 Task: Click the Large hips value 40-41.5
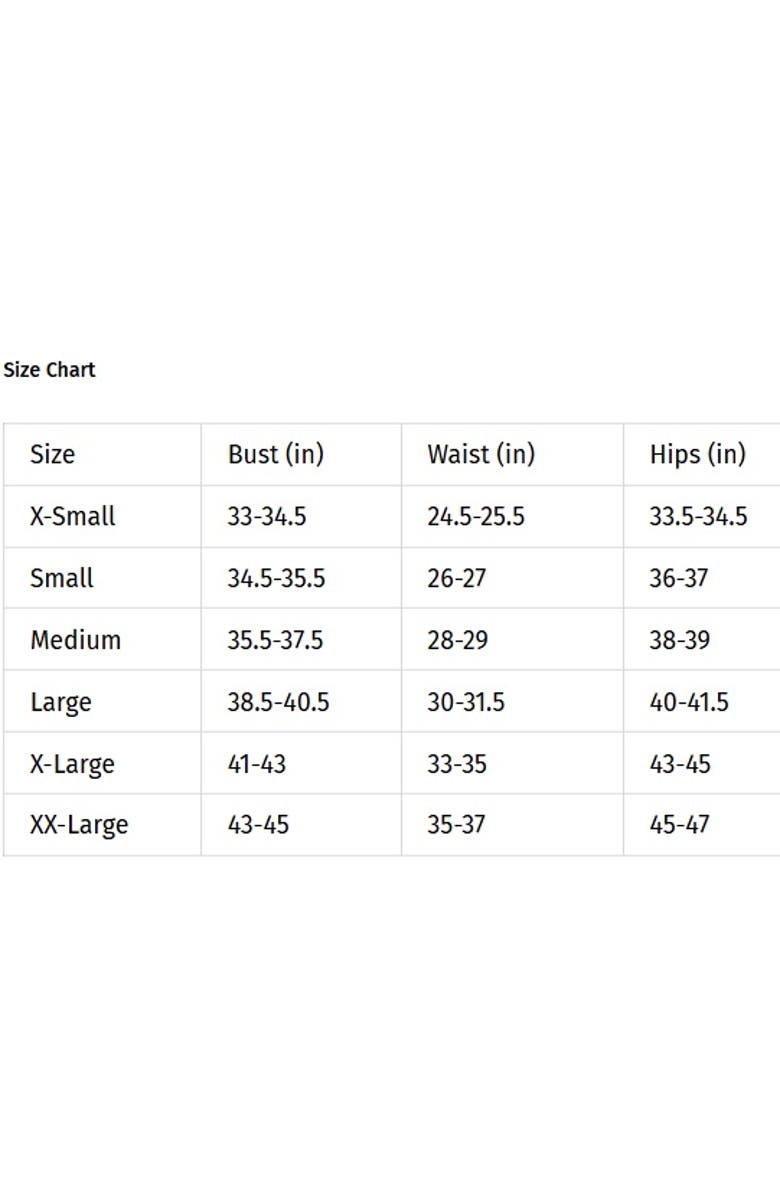coord(689,703)
